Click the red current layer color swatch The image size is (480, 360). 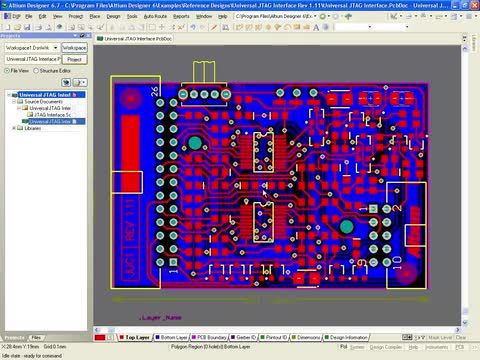[100, 338]
